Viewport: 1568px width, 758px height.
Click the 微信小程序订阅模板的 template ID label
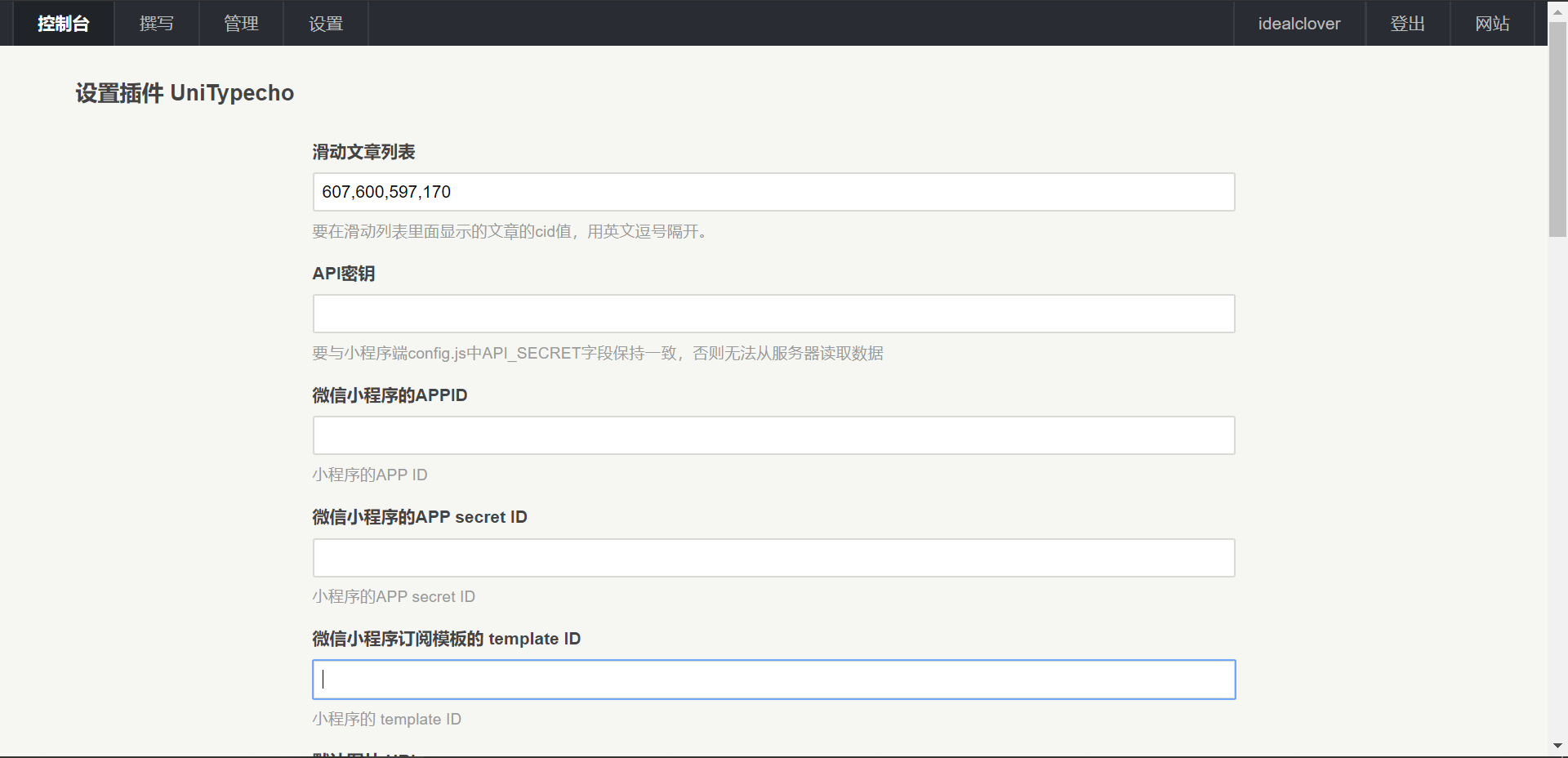click(446, 639)
